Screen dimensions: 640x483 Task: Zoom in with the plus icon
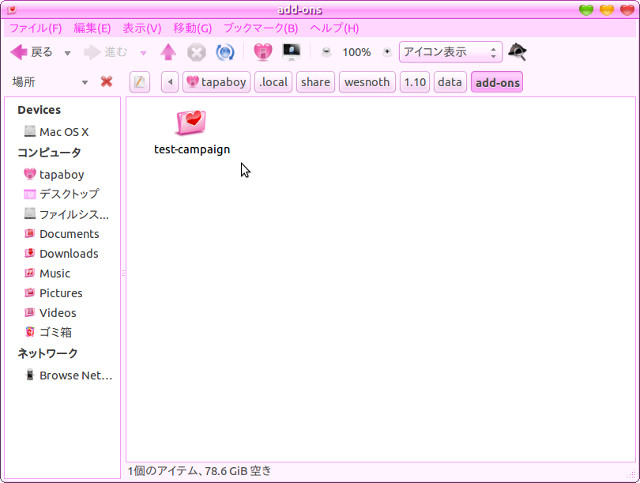[x=387, y=52]
